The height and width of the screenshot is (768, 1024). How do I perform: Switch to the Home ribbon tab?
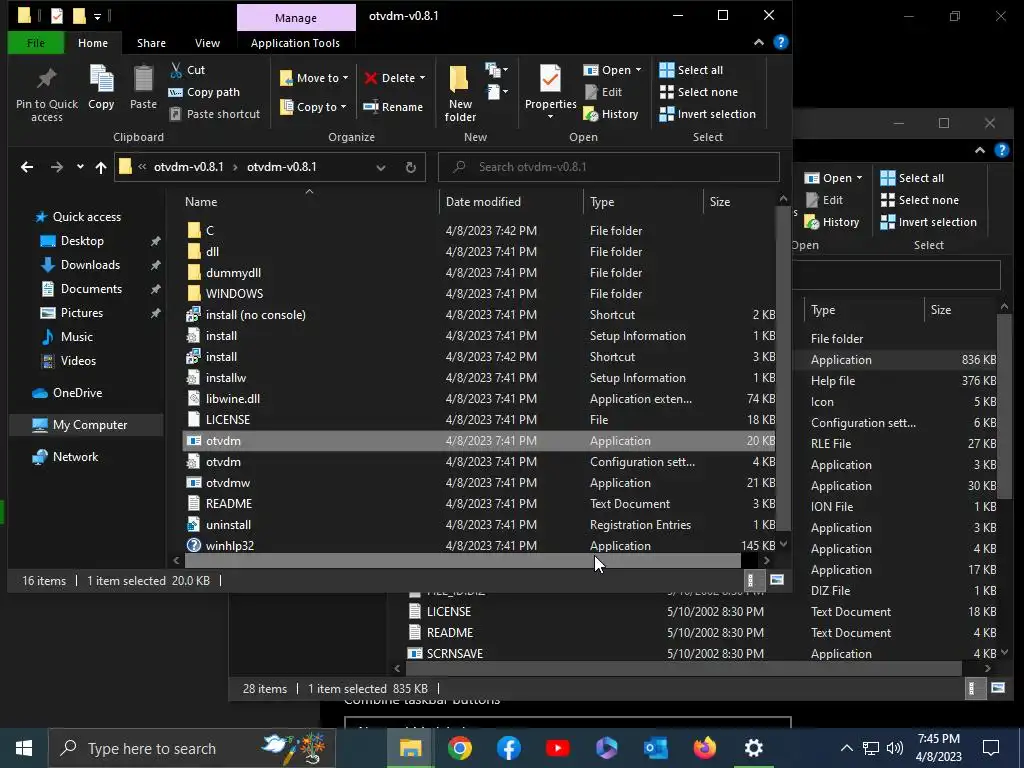pos(93,43)
